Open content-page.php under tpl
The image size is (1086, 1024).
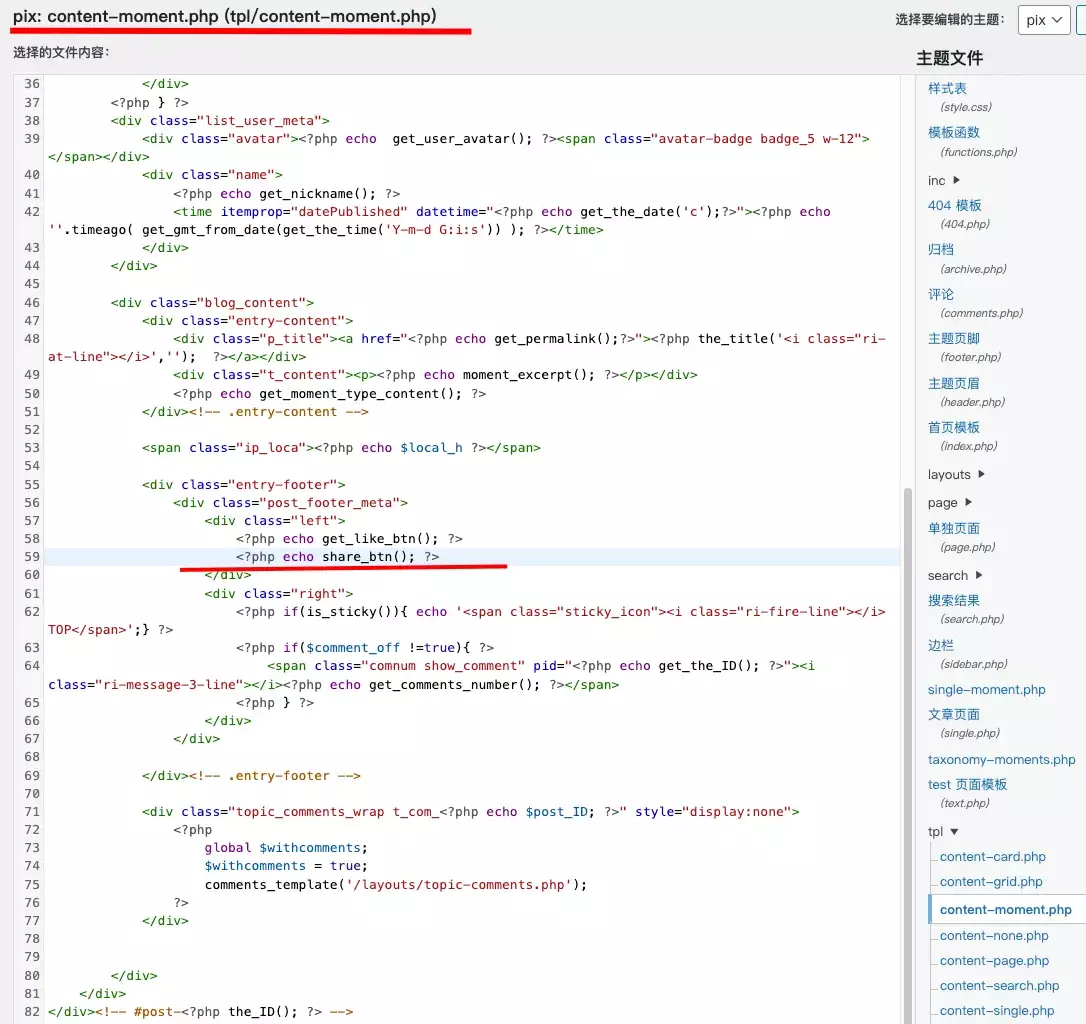[994, 960]
